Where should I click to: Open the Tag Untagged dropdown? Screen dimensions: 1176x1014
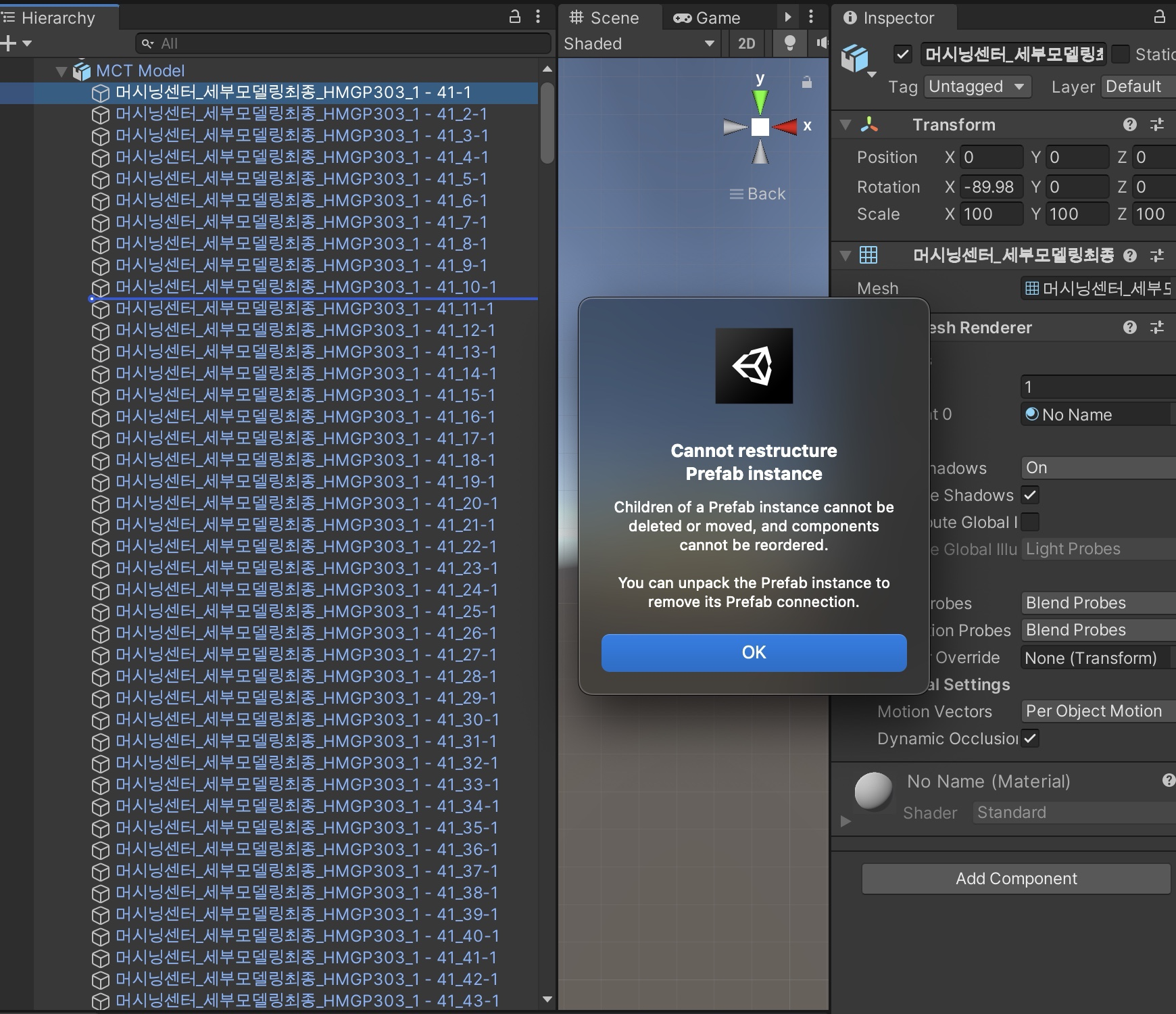(x=977, y=87)
